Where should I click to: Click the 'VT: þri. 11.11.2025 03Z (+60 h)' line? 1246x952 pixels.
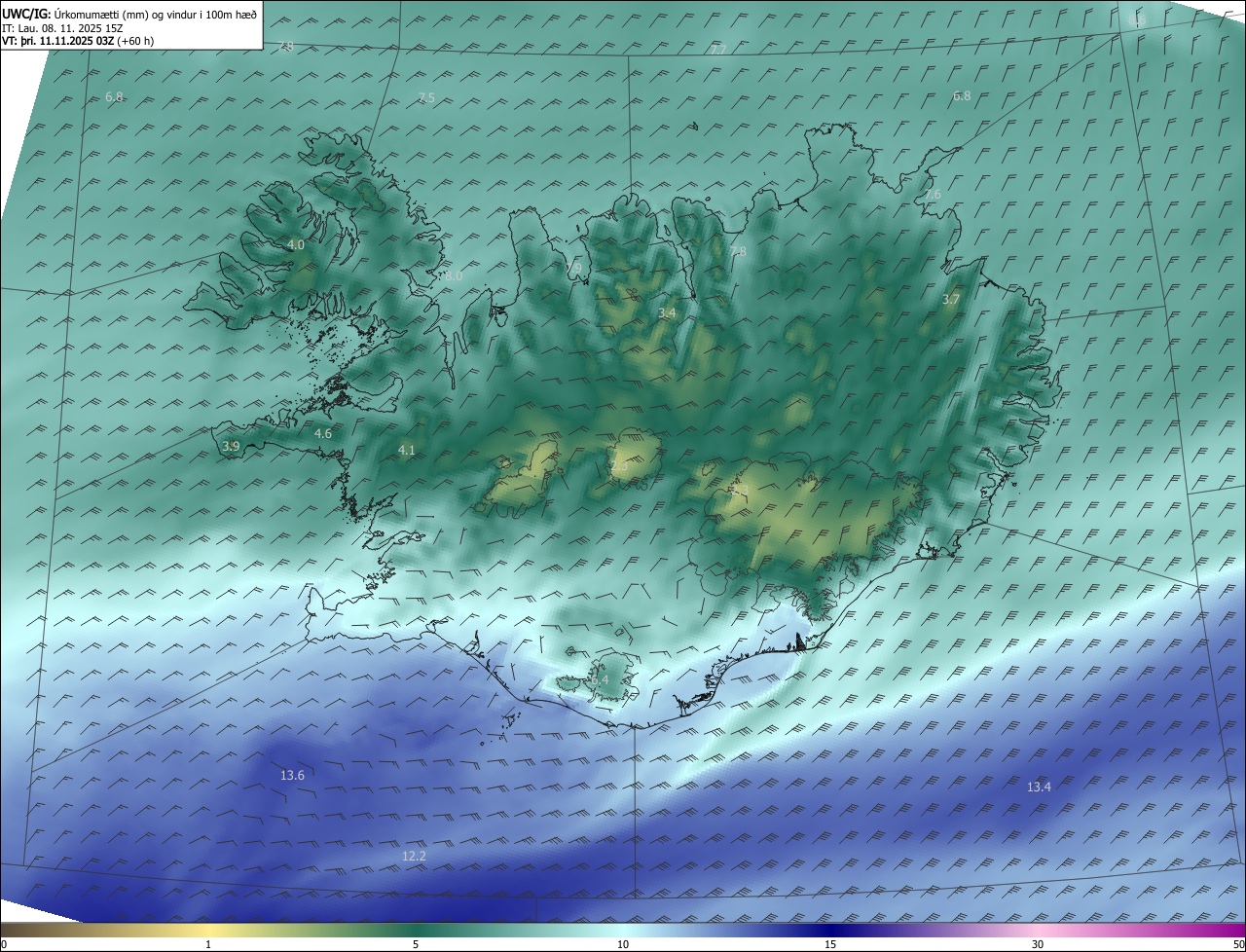click(78, 41)
